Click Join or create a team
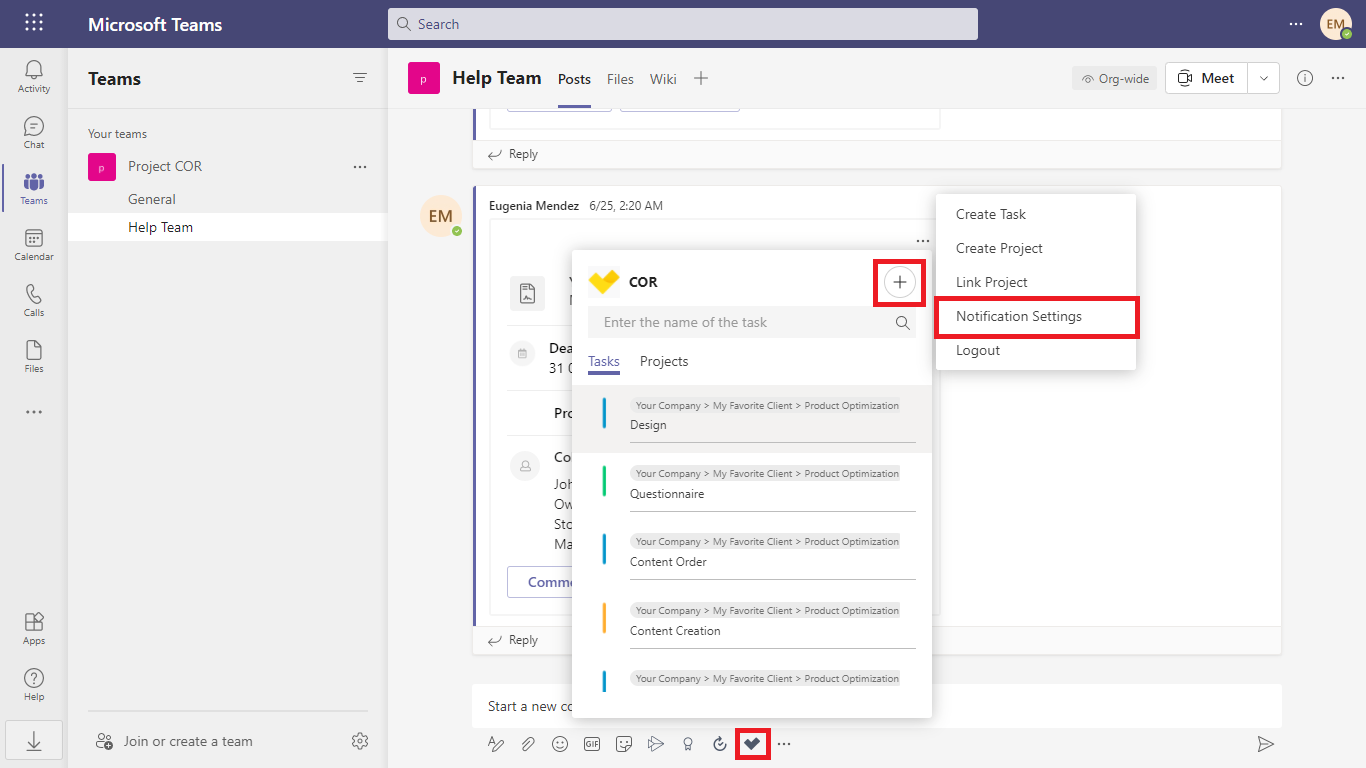This screenshot has height=768, width=1366. [x=174, y=741]
